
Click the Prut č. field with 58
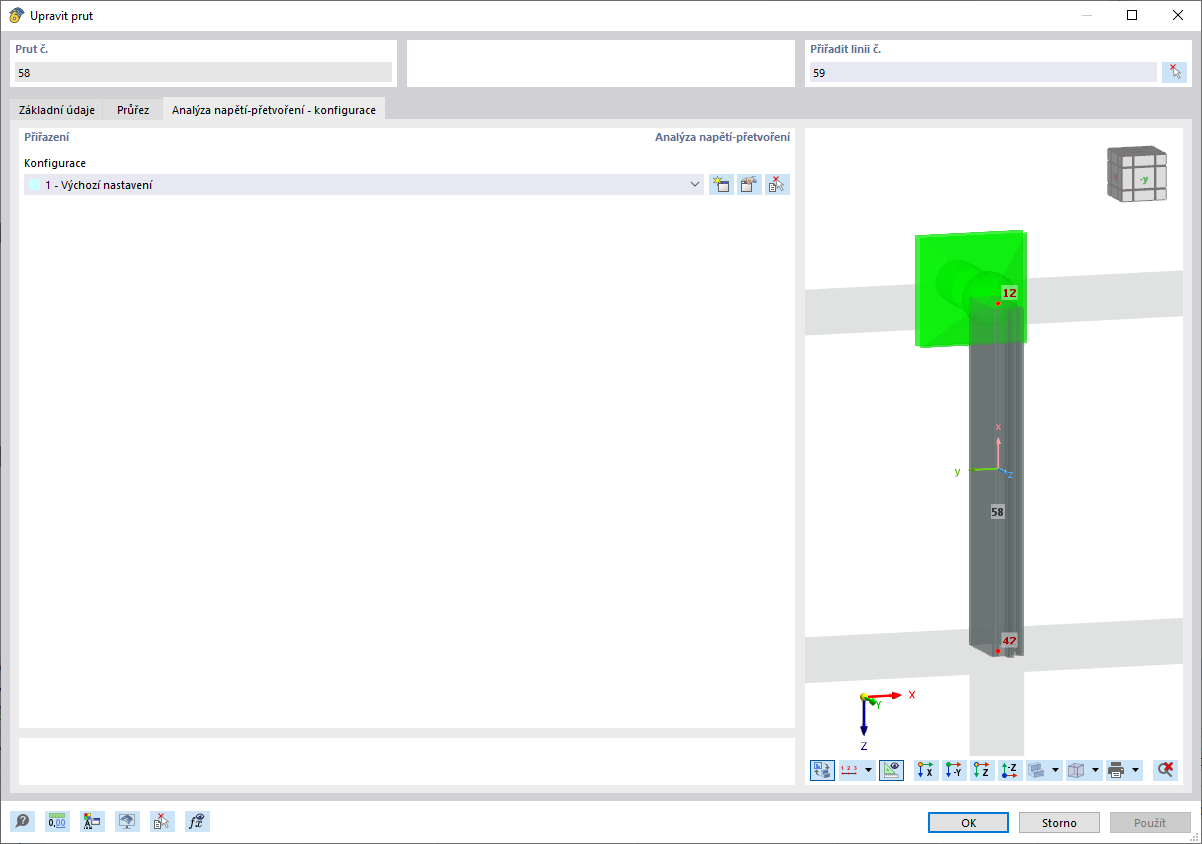click(x=203, y=72)
